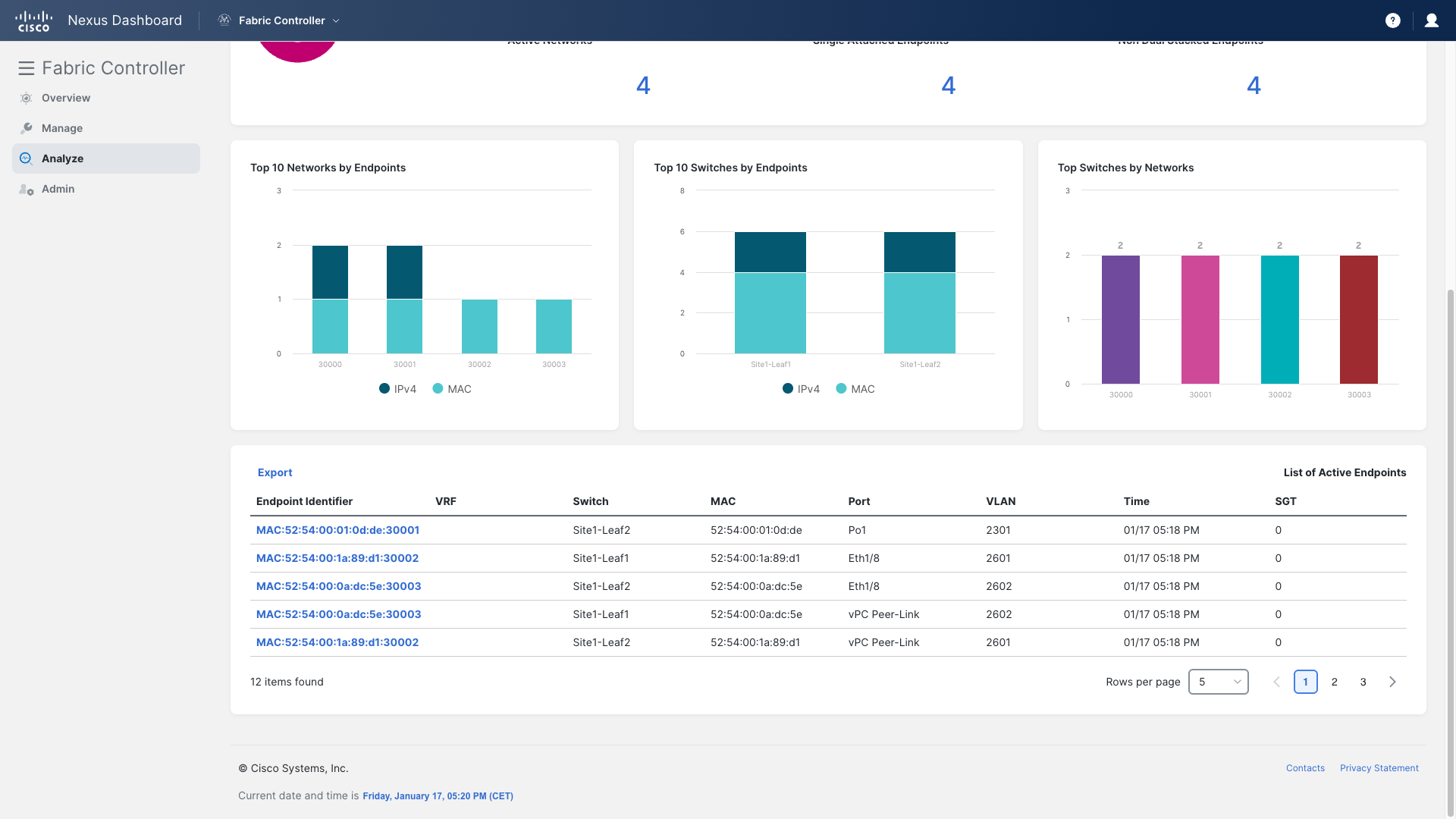
Task: Click the MAC column header
Action: click(723, 501)
